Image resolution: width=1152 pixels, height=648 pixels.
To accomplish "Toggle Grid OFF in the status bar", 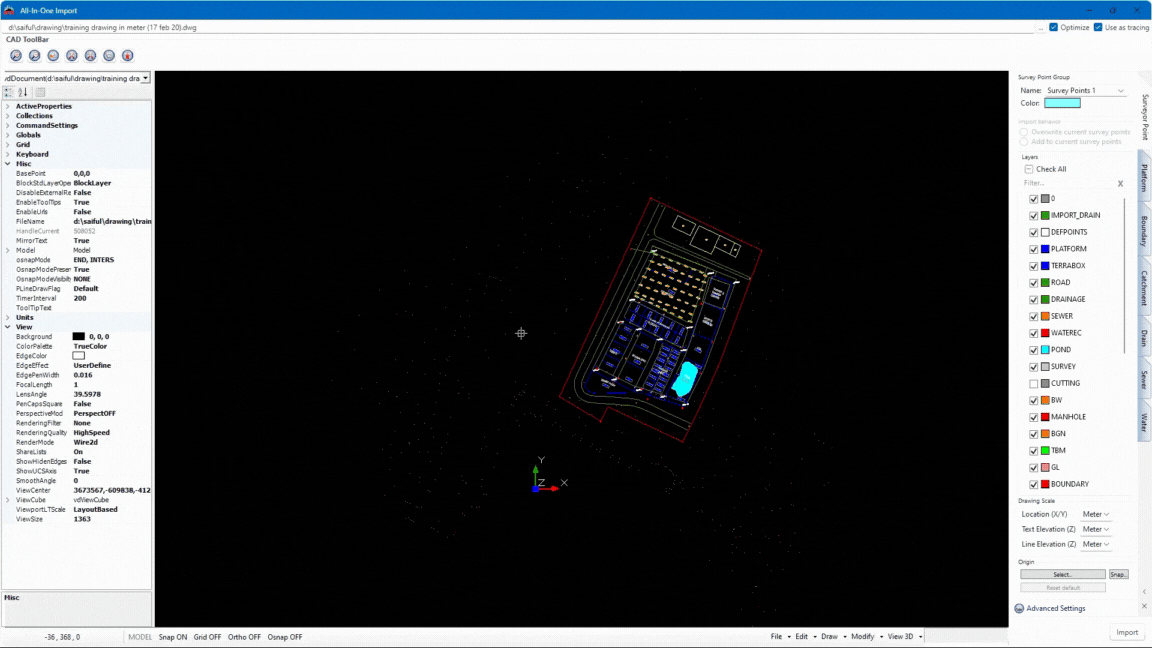I will 207,638.
